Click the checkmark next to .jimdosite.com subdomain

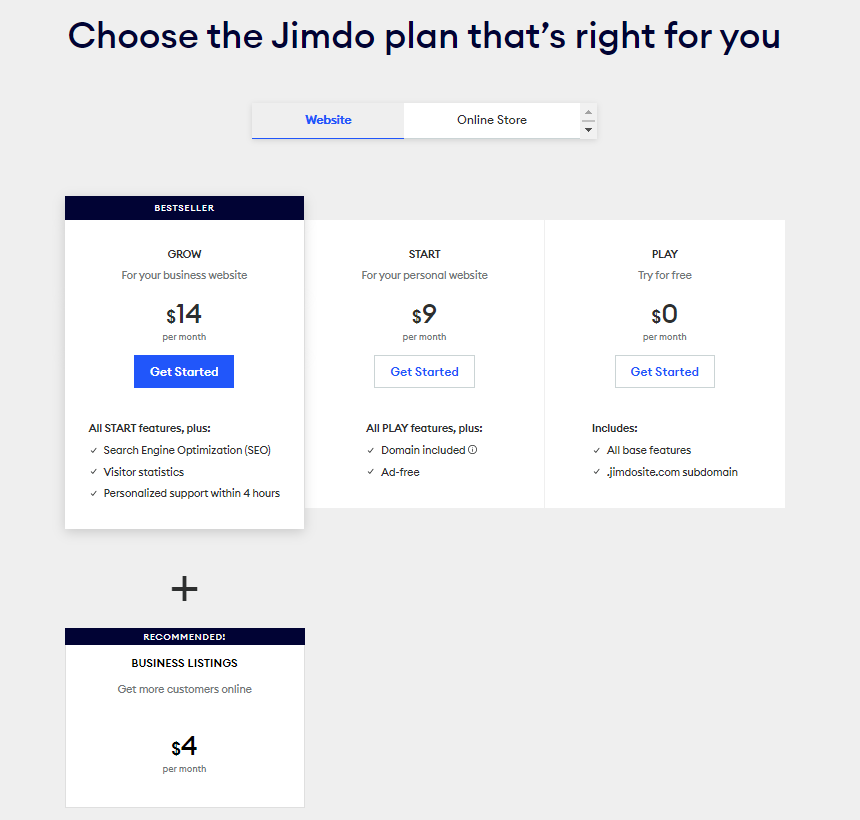tap(597, 472)
